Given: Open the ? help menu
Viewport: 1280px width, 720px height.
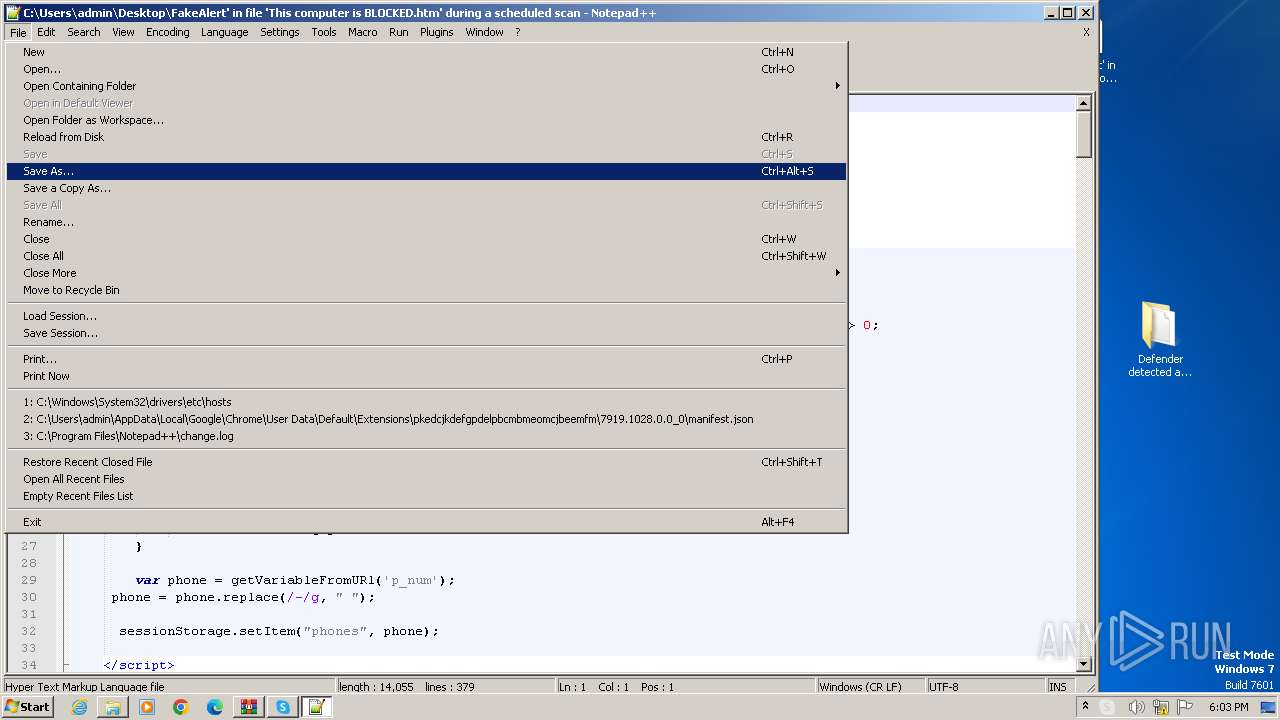Looking at the screenshot, I should click(x=517, y=32).
